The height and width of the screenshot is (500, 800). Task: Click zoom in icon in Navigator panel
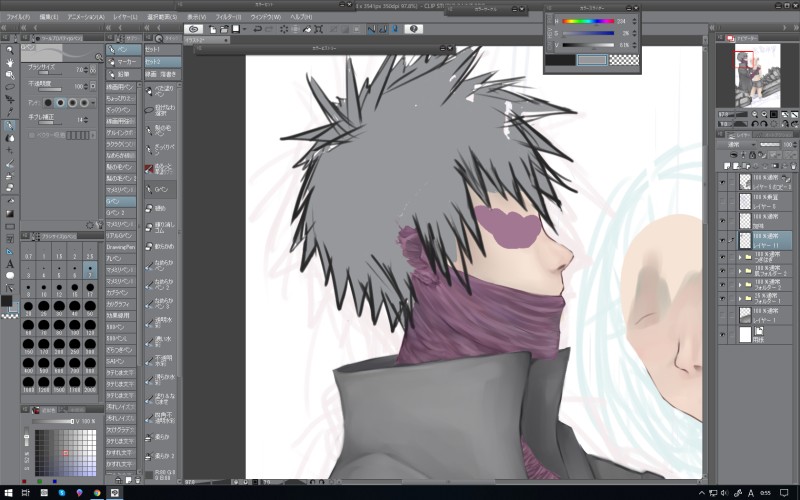[764, 114]
